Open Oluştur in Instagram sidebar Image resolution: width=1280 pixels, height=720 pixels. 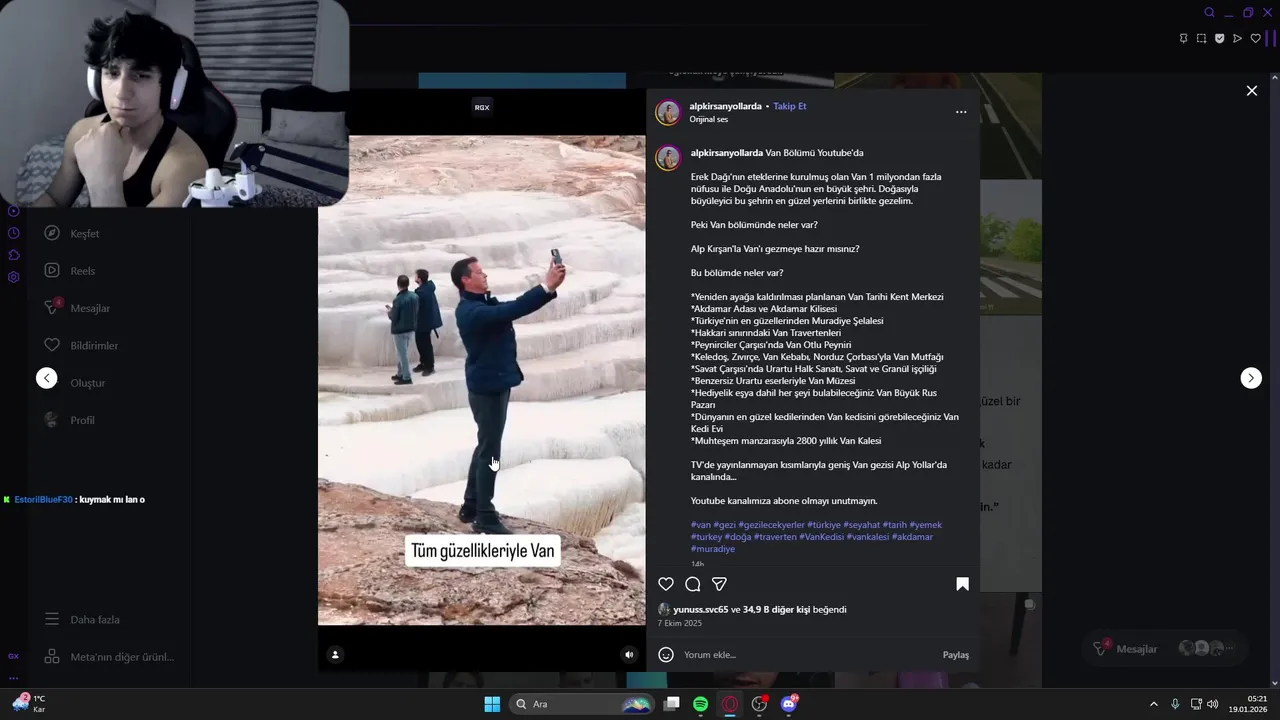(x=74, y=383)
